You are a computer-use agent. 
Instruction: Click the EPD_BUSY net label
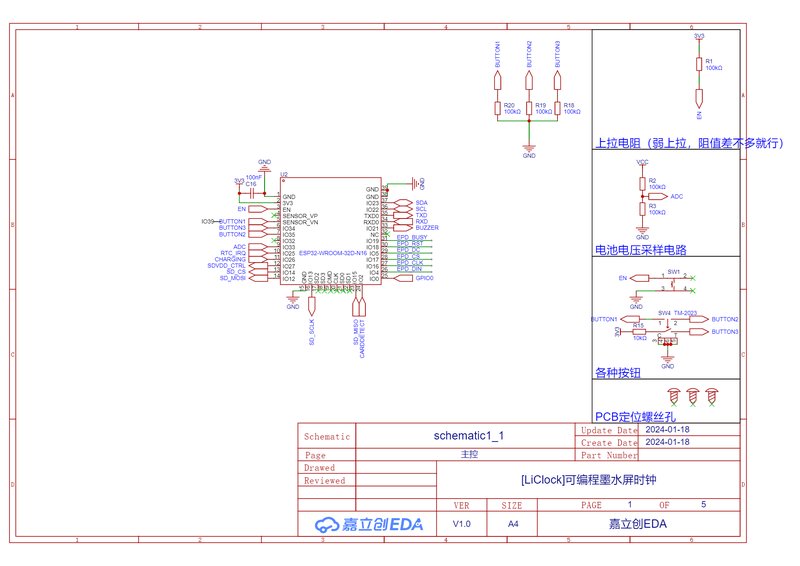pos(412,237)
